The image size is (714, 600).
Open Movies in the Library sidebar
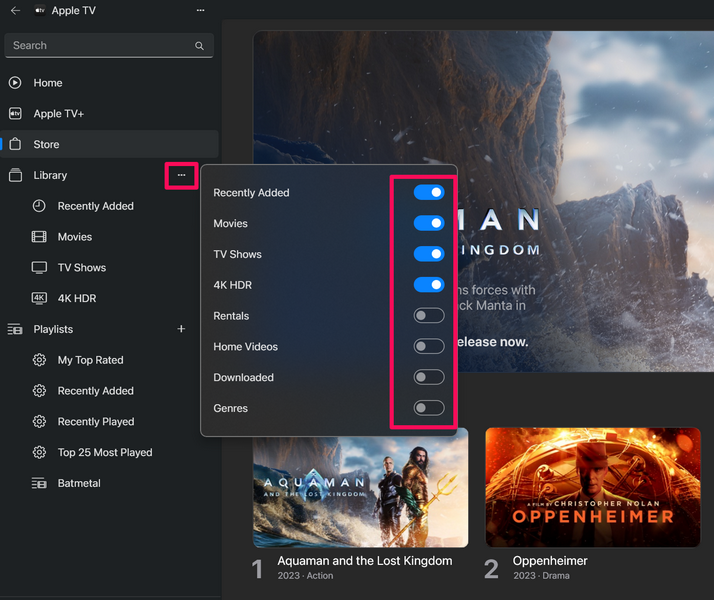pyautogui.click(x=74, y=237)
